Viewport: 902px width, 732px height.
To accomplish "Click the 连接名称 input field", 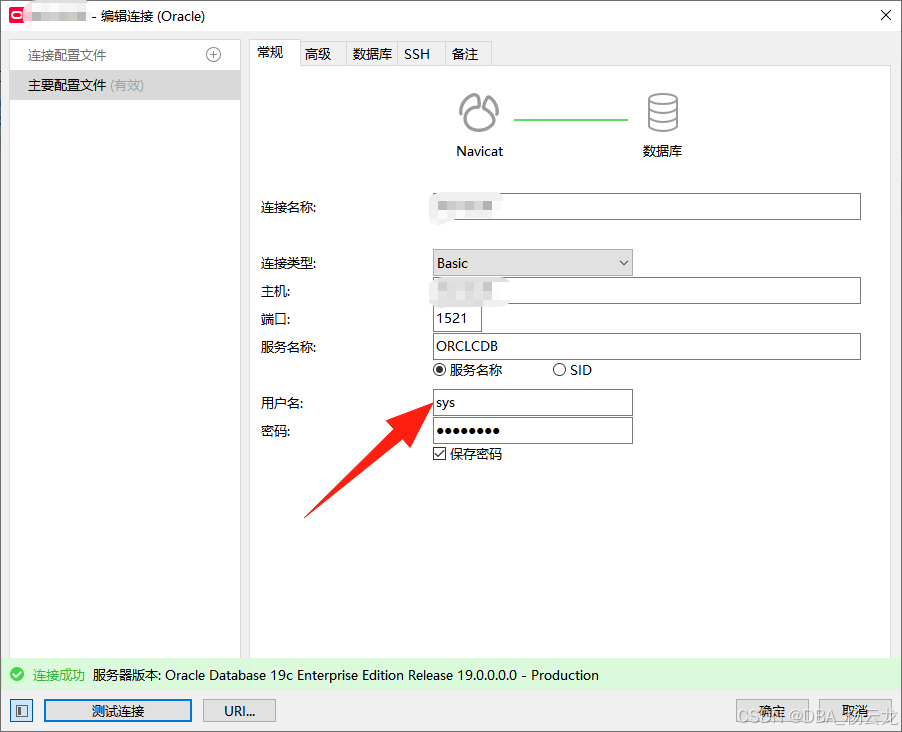I will coord(647,206).
